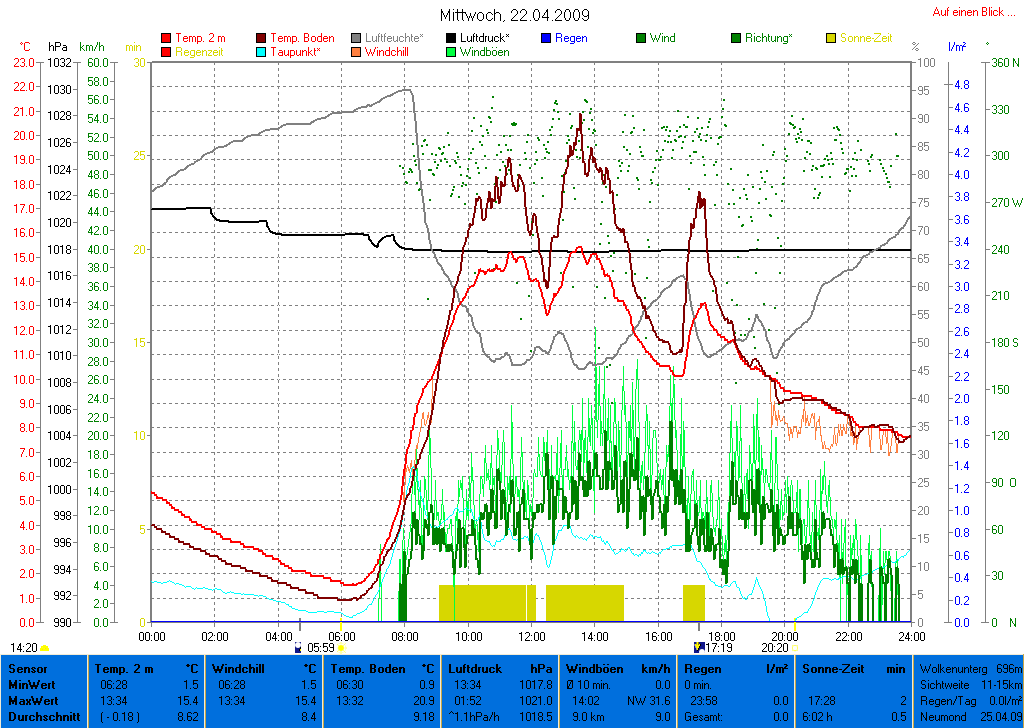Click the sunrise icon next to 05:59

(x=341, y=648)
